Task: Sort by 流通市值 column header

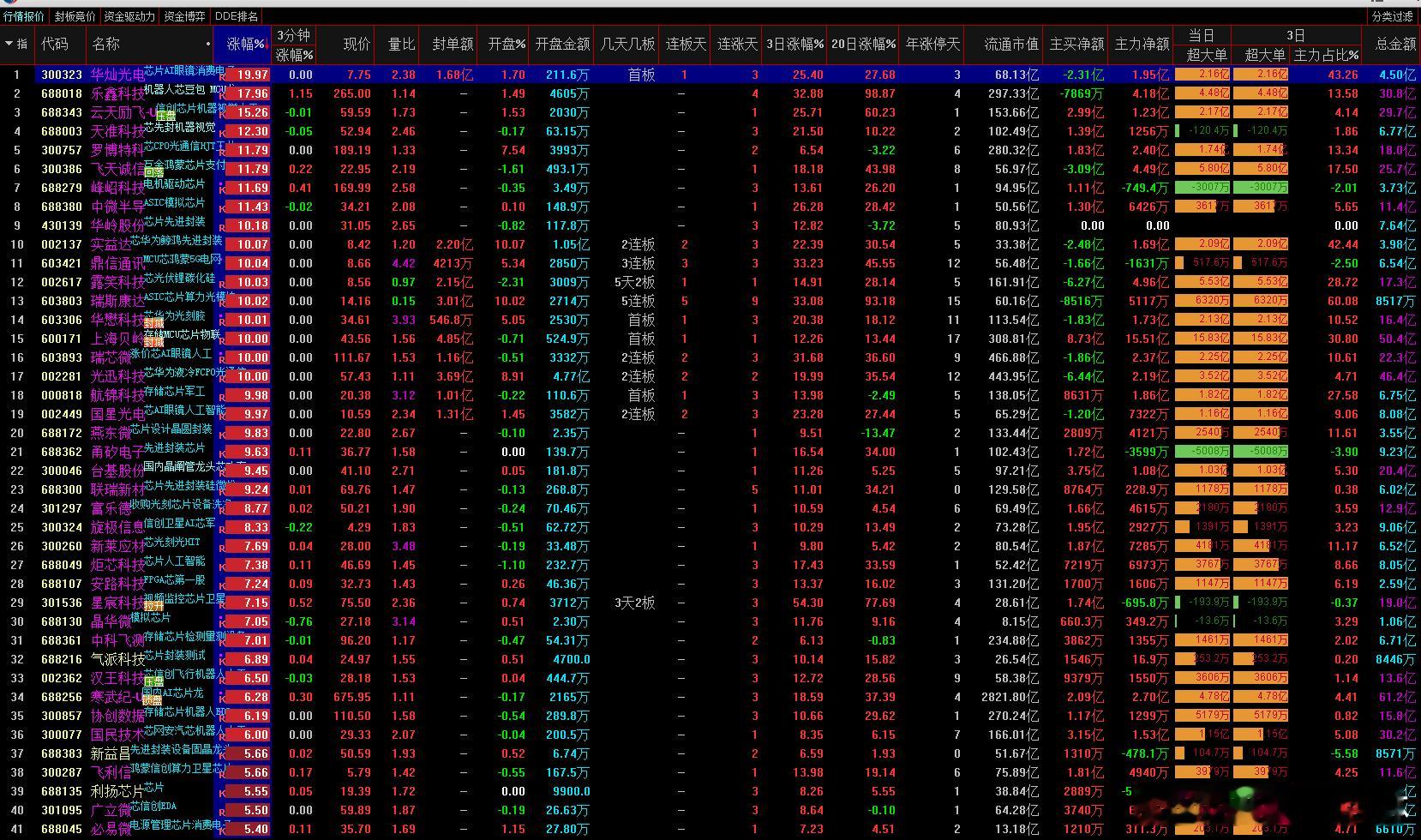Action: tap(1011, 44)
